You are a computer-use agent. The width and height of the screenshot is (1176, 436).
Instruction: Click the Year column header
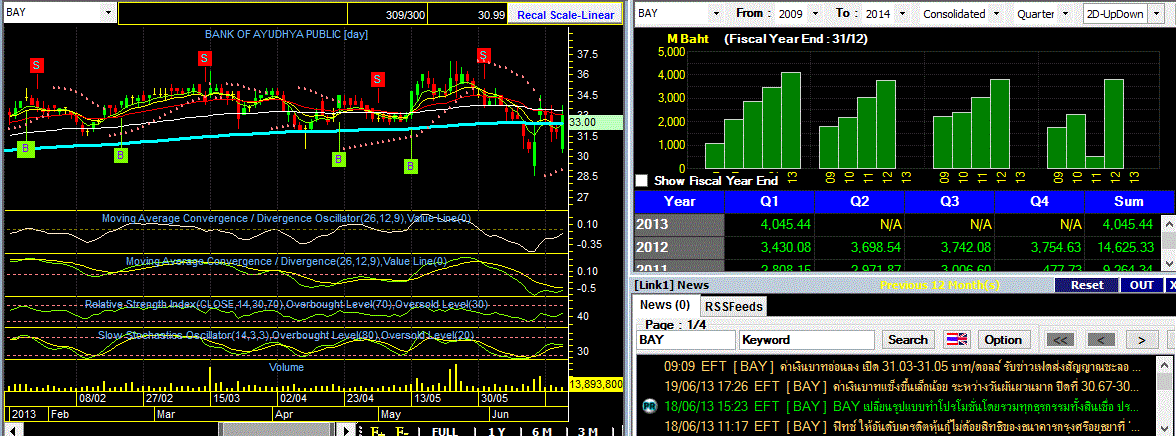coord(680,201)
